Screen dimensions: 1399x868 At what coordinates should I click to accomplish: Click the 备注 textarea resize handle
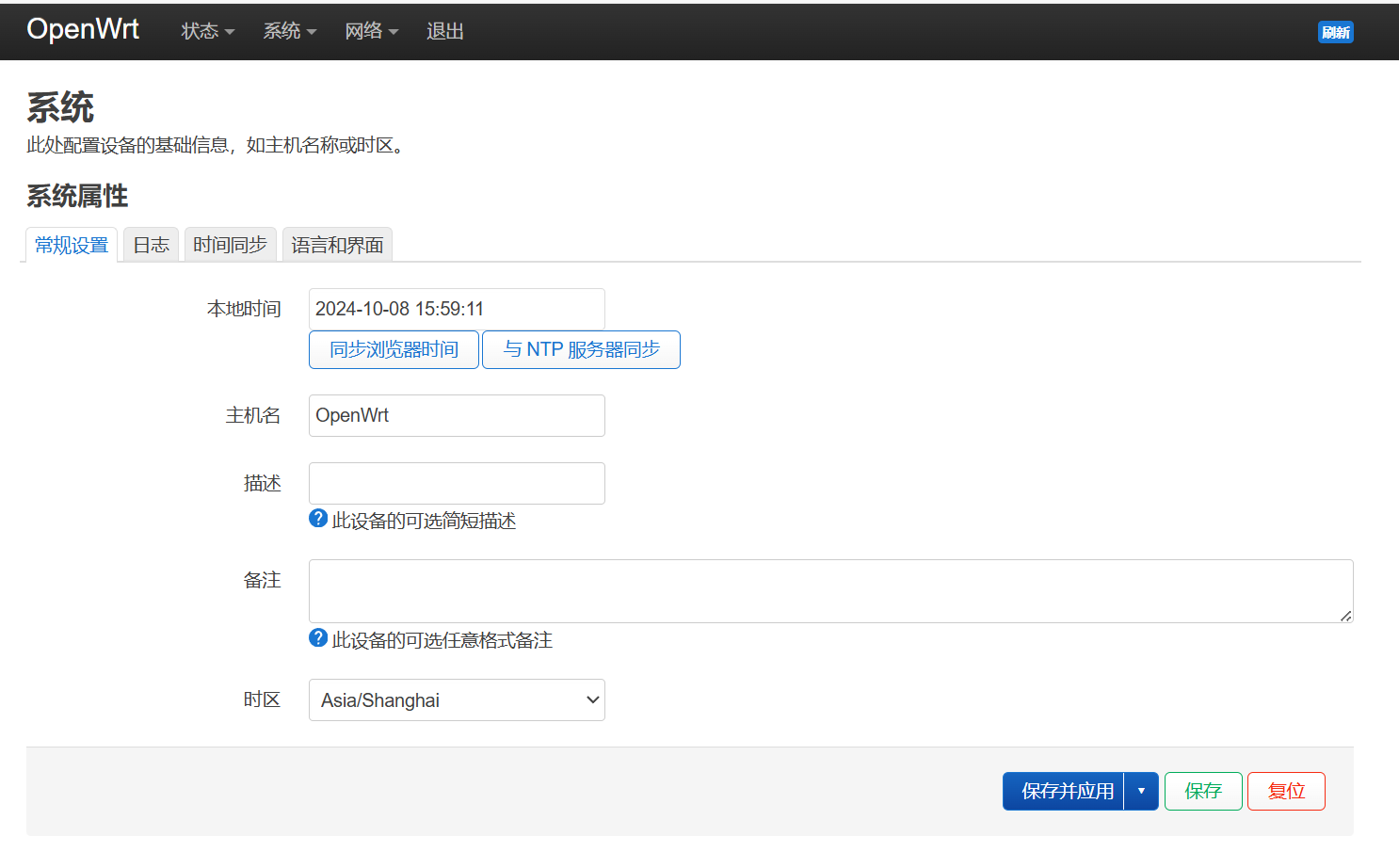1346,616
